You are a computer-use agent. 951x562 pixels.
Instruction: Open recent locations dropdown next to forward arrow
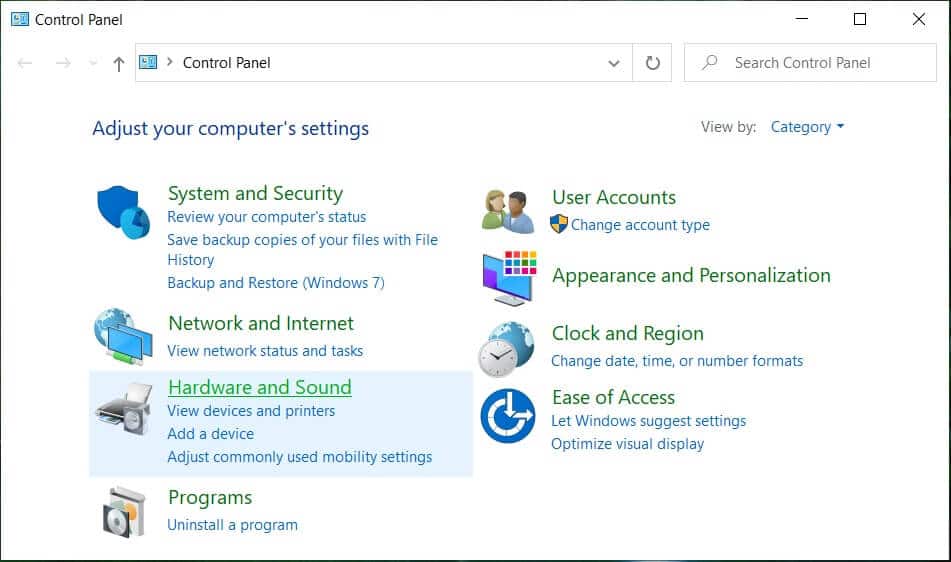pyautogui.click(x=94, y=63)
